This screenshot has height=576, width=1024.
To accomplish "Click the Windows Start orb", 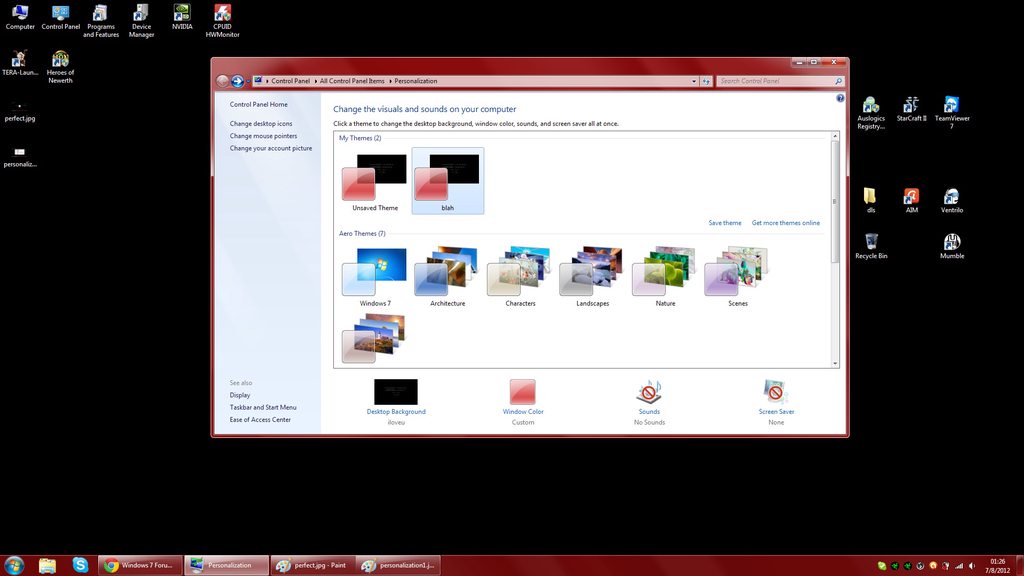I will [14, 565].
